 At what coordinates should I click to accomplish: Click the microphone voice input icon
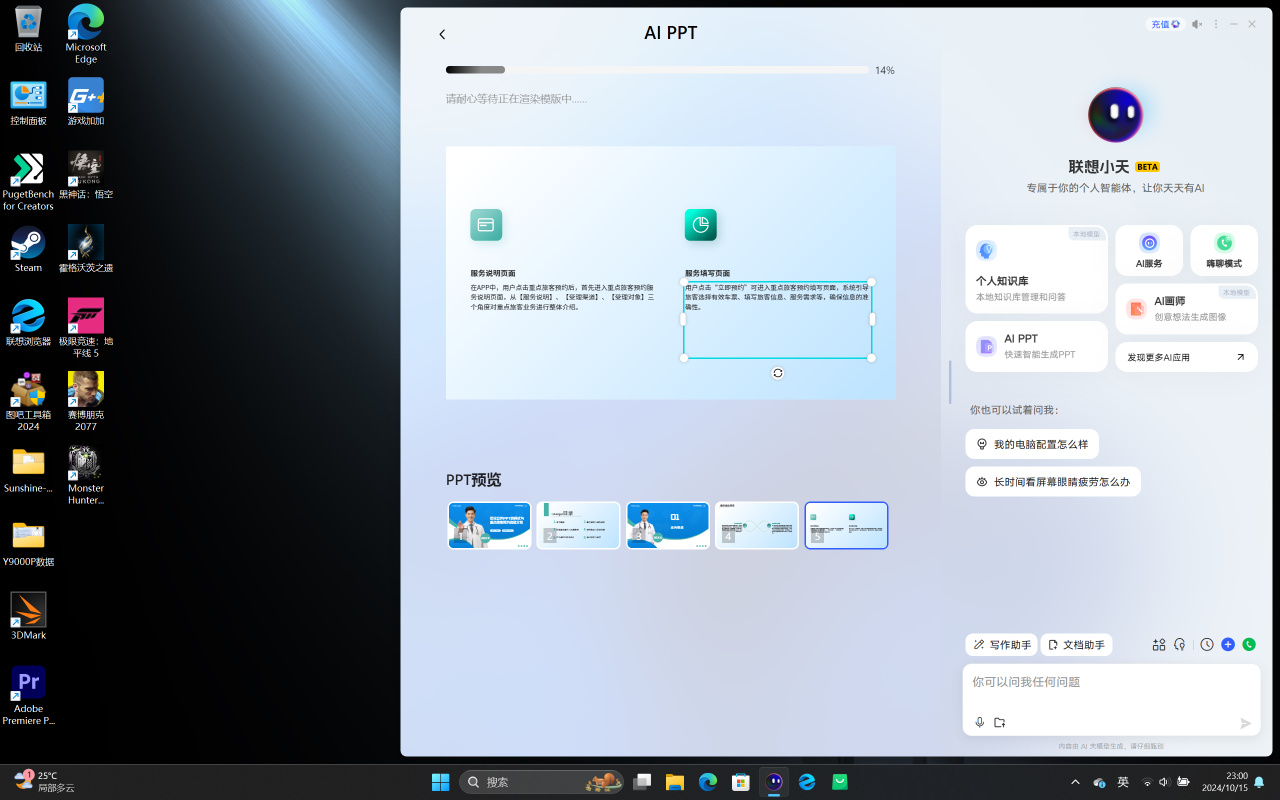pyautogui.click(x=980, y=723)
